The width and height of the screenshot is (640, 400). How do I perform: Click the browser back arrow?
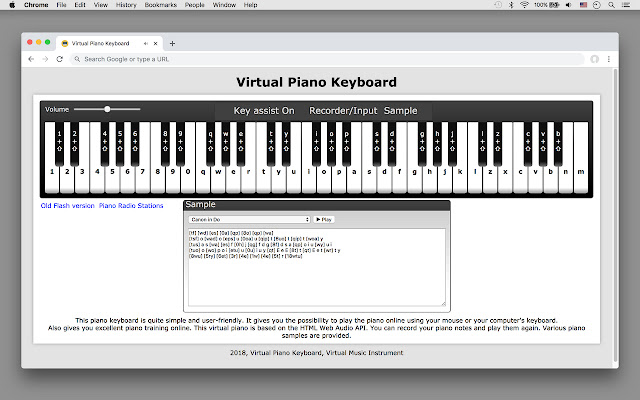pyautogui.click(x=31, y=59)
